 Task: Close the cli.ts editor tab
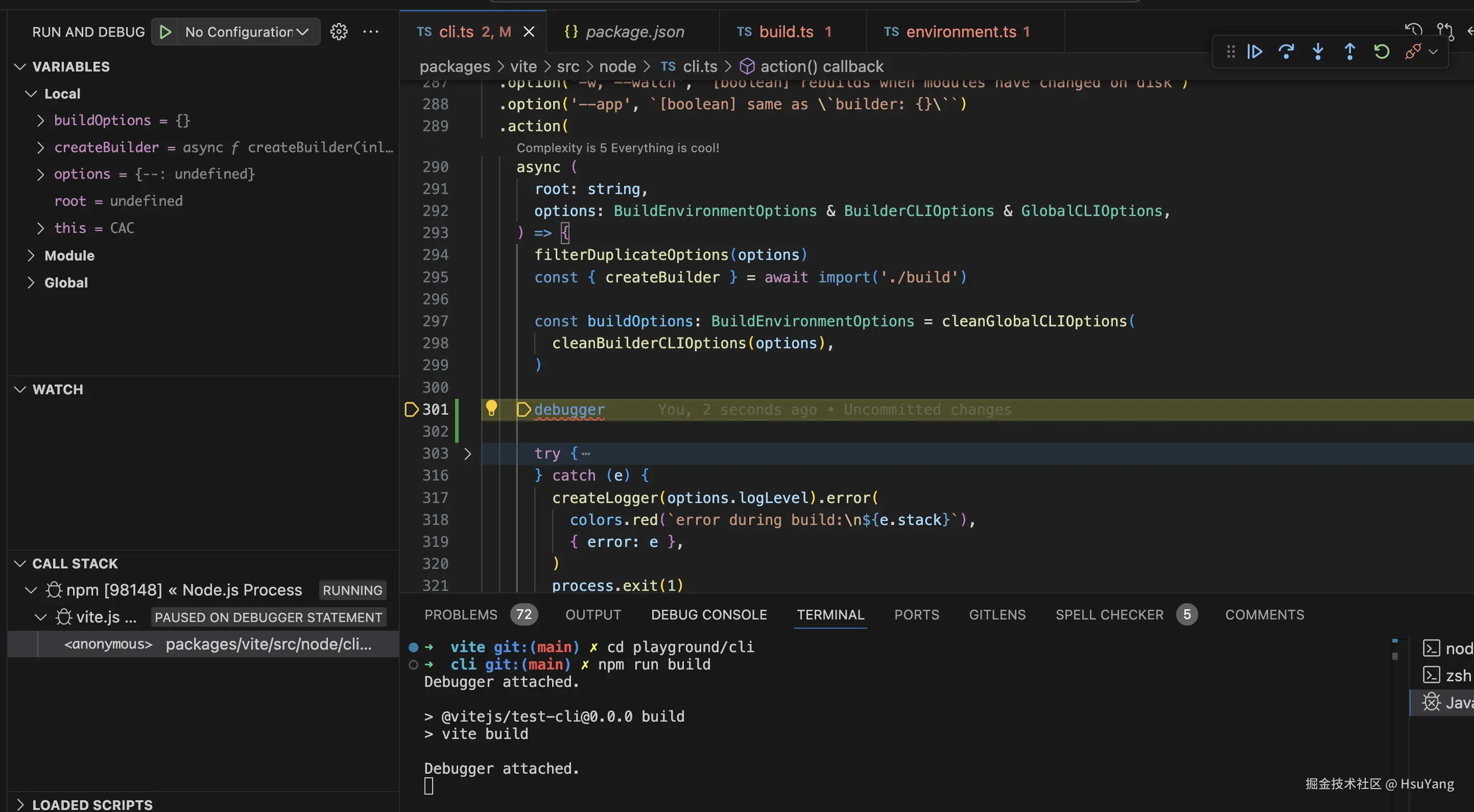click(x=529, y=32)
